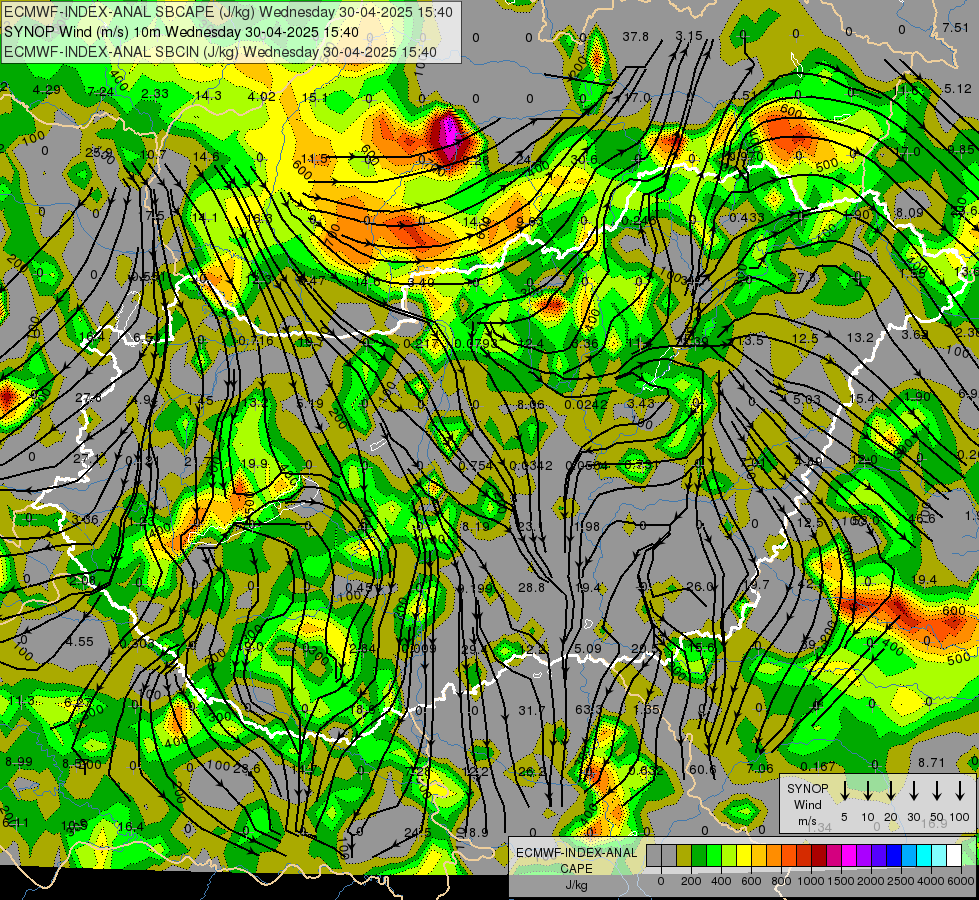The height and width of the screenshot is (900, 979).
Task: Click the title line 'ECMWF-INDEX-ANAL SBCIN (J/kg)'
Action: click(220, 52)
